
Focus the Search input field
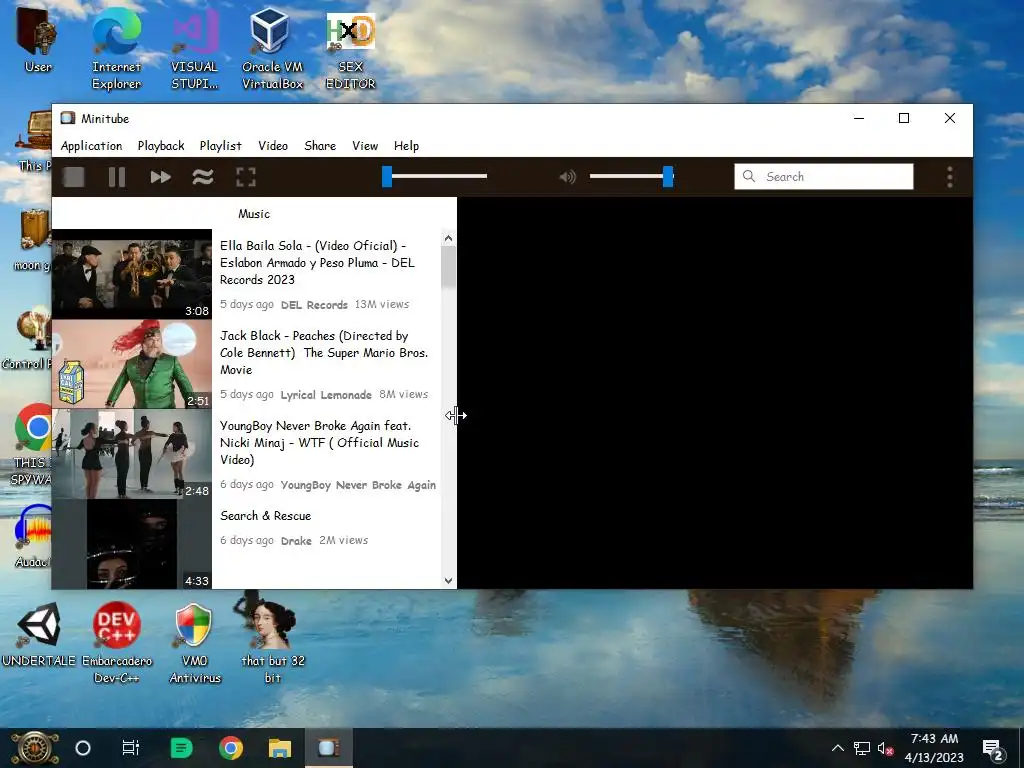824,176
